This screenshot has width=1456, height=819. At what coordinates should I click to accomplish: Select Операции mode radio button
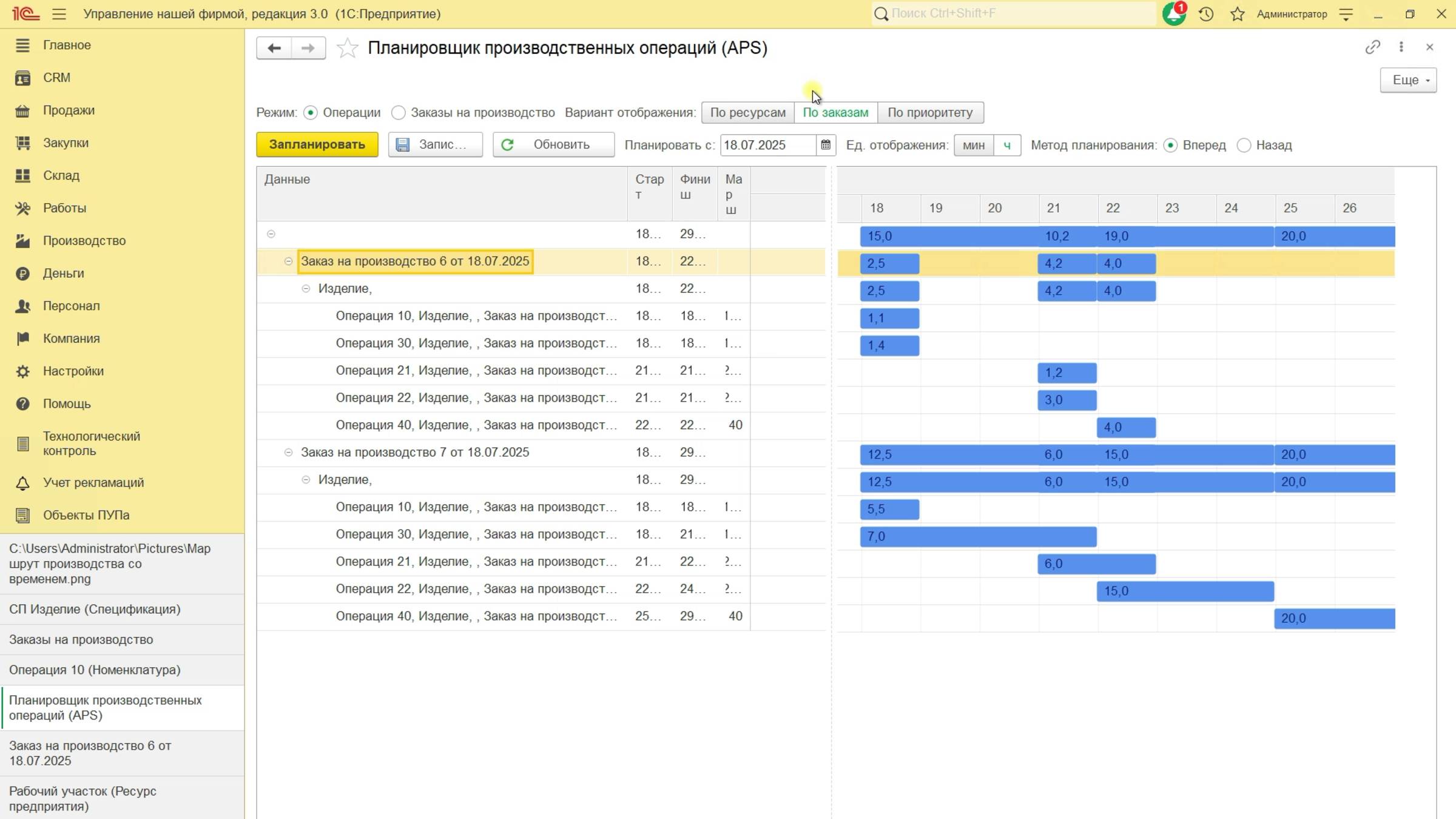pyautogui.click(x=311, y=113)
